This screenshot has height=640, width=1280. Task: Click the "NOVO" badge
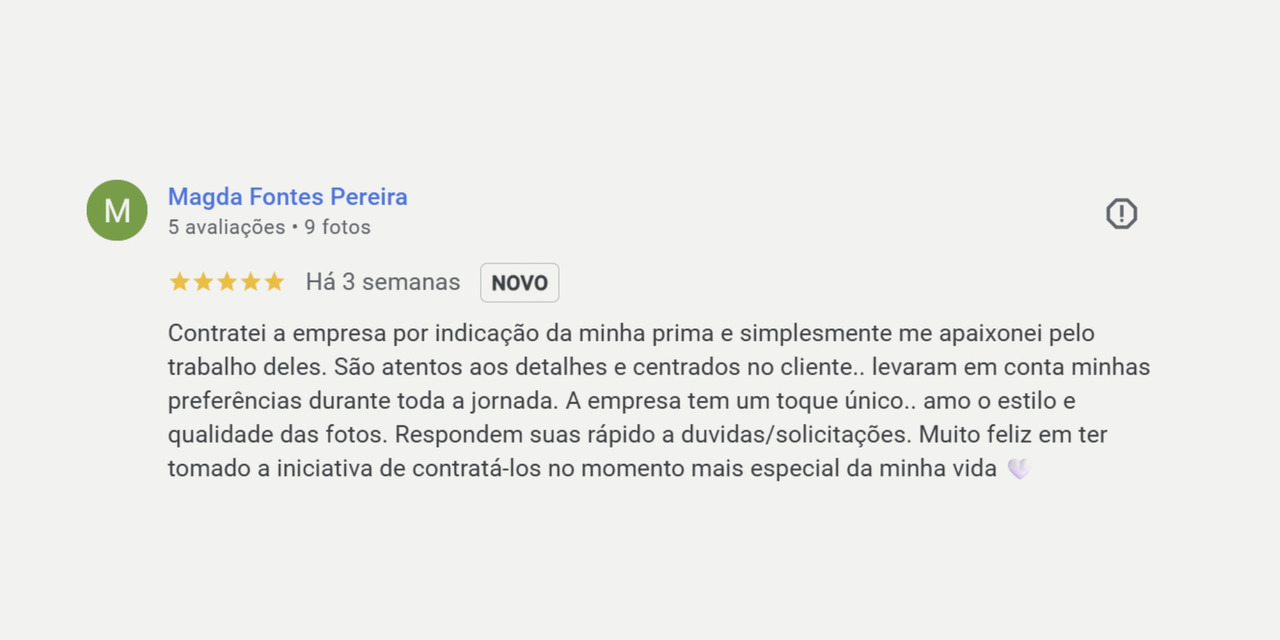[x=519, y=283]
